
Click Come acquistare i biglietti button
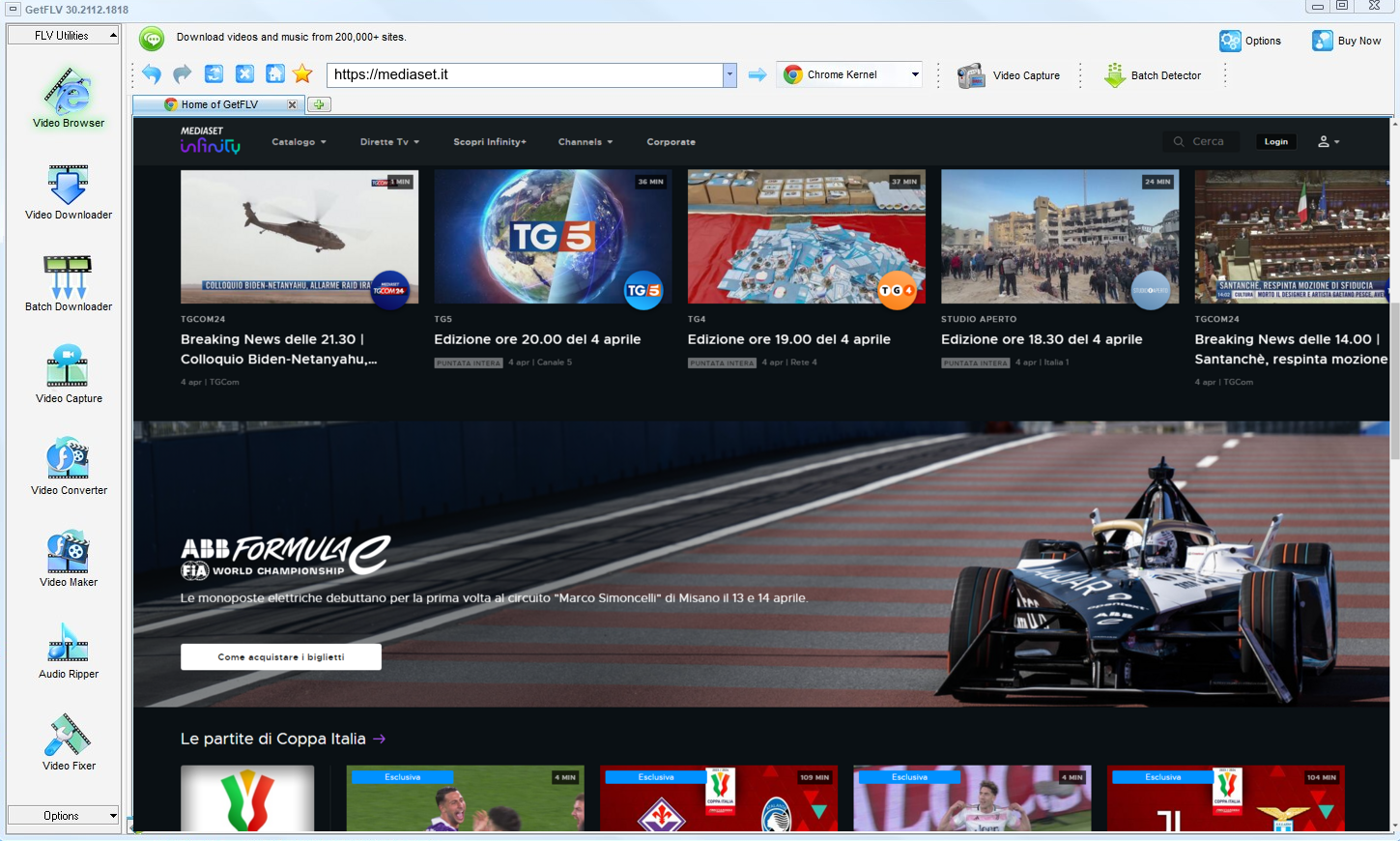pyautogui.click(x=281, y=657)
